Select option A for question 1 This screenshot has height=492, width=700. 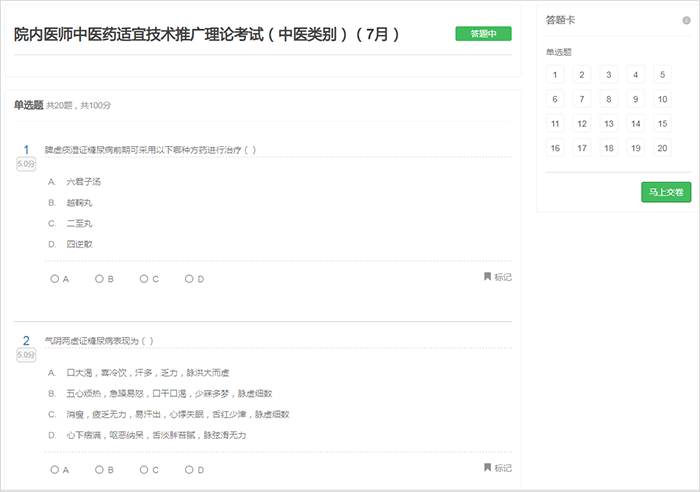(55, 279)
